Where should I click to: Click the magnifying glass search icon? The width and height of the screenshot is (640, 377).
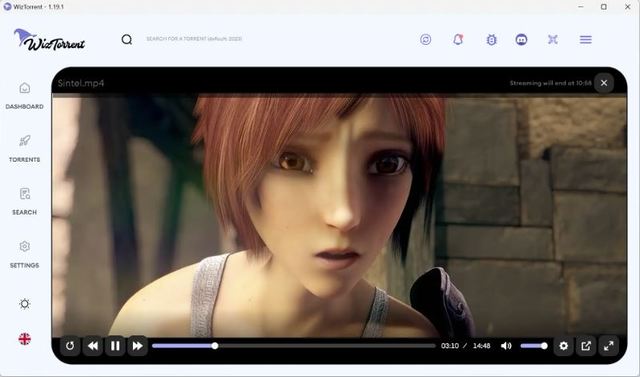(127, 40)
